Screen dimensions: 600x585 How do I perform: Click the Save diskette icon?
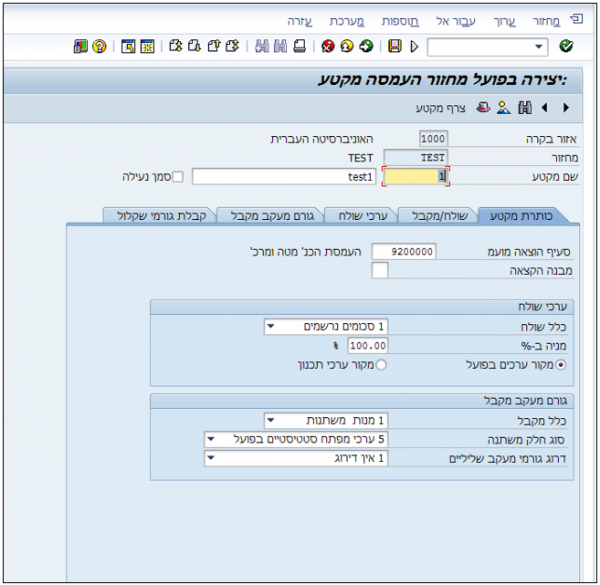[x=395, y=46]
